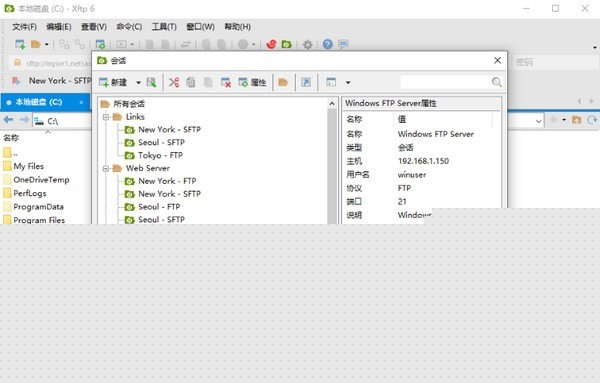Open the 文件(F) menu
This screenshot has height=383, width=600.
pyautogui.click(x=24, y=27)
